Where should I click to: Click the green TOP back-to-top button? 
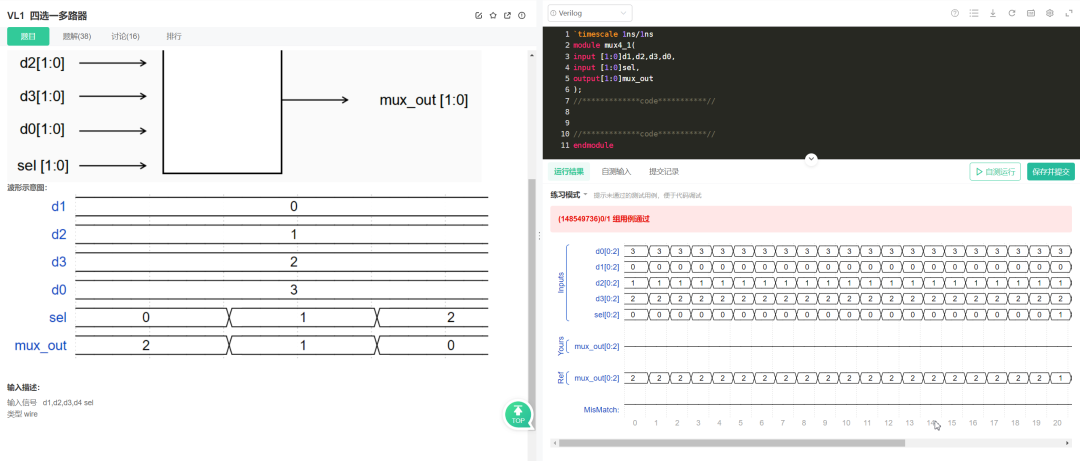tap(519, 414)
